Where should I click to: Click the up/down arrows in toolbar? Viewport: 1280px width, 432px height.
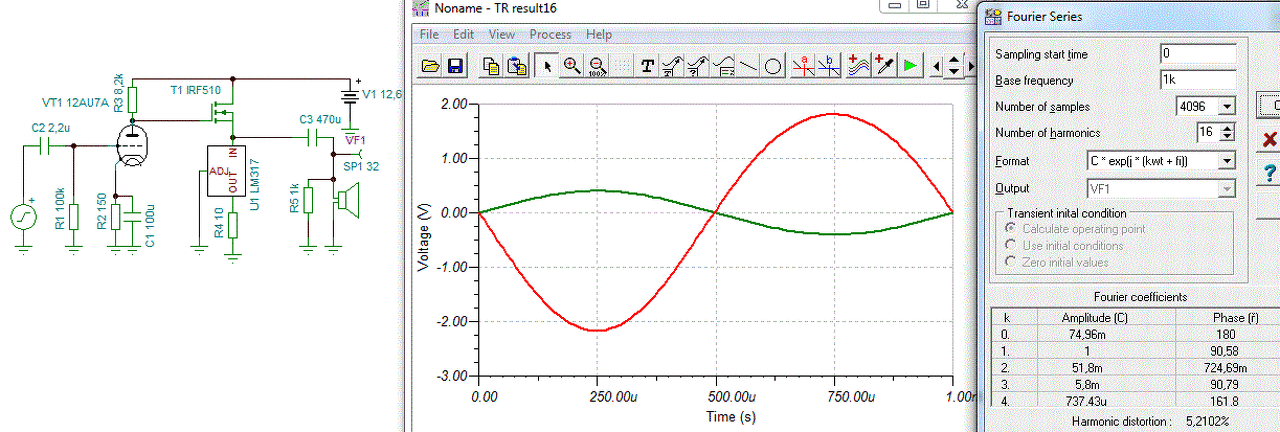pyautogui.click(x=954, y=66)
